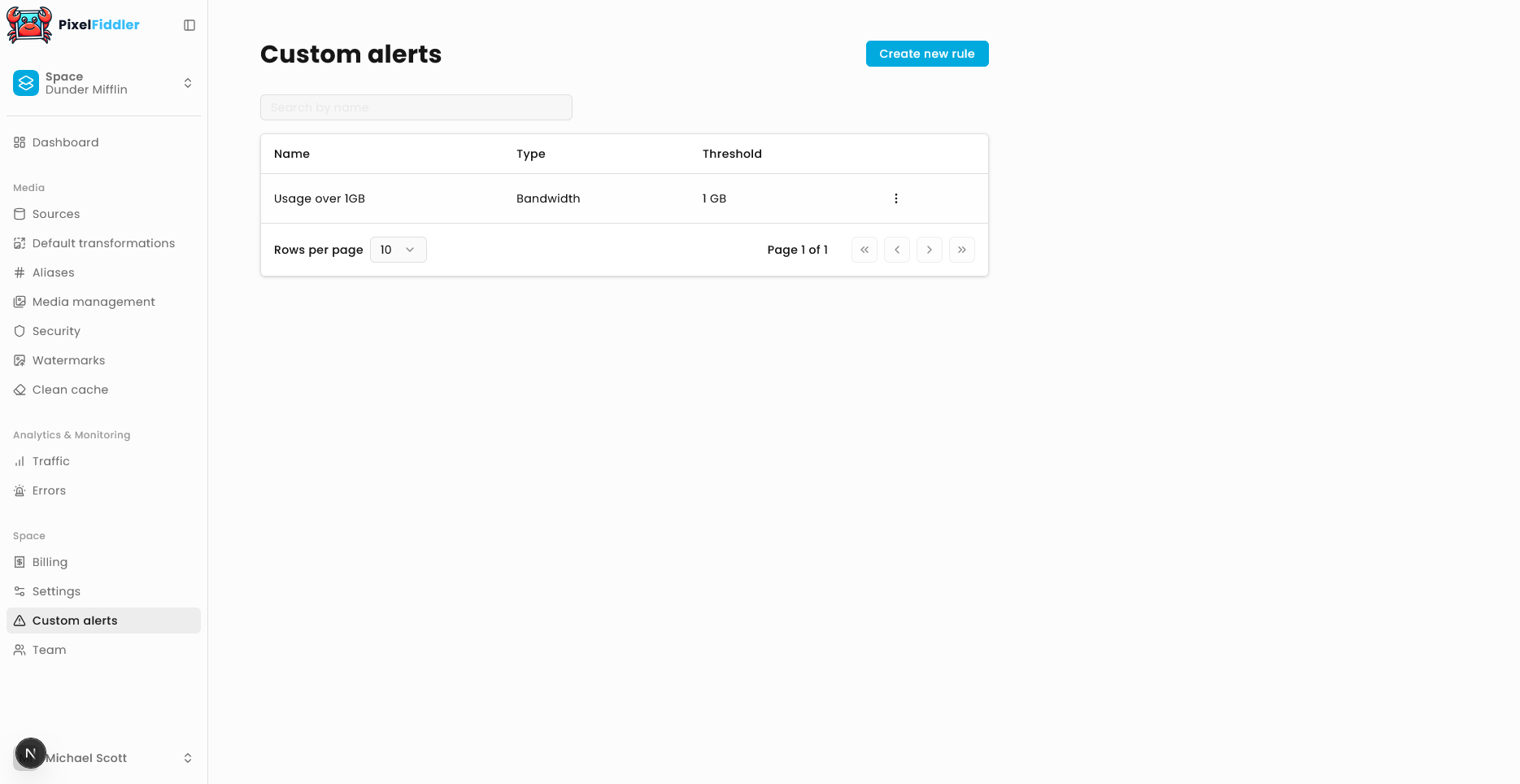Select the Sources icon in sidebar

[x=20, y=214]
